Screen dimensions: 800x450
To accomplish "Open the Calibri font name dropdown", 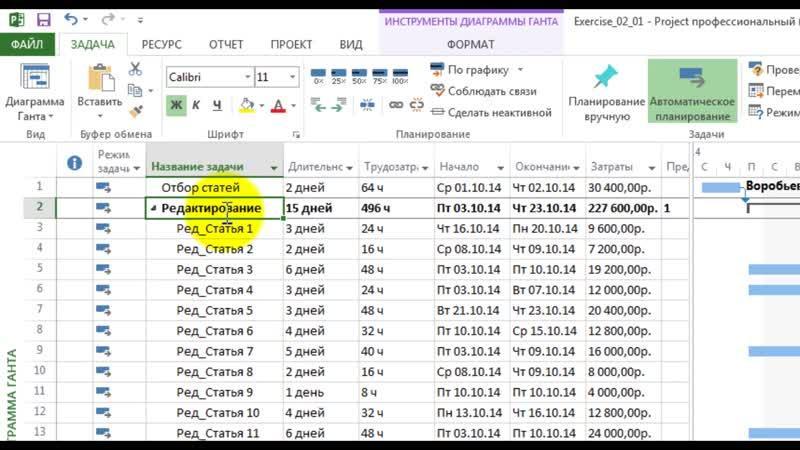I will coord(208,77).
